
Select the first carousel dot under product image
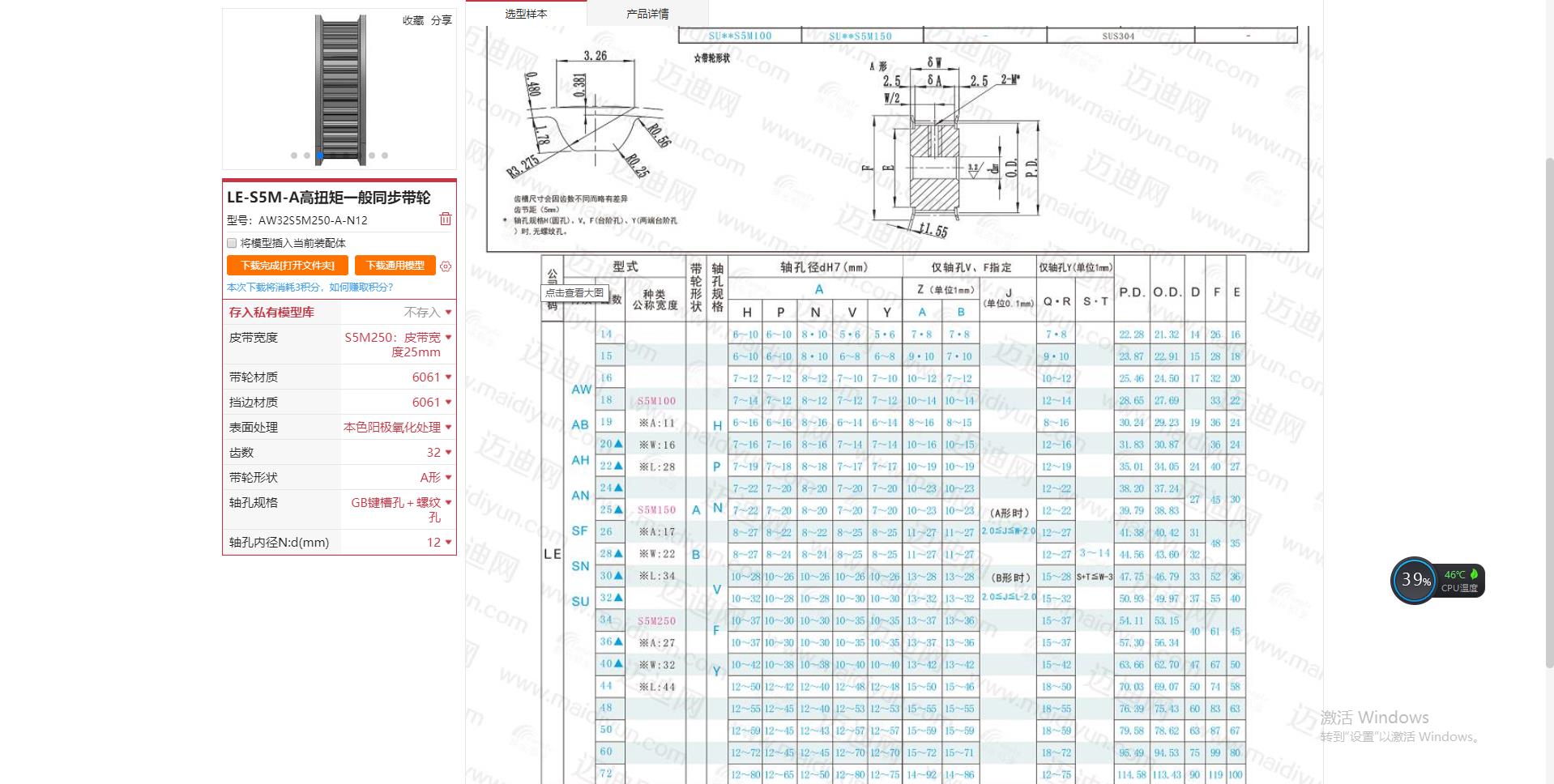(294, 156)
